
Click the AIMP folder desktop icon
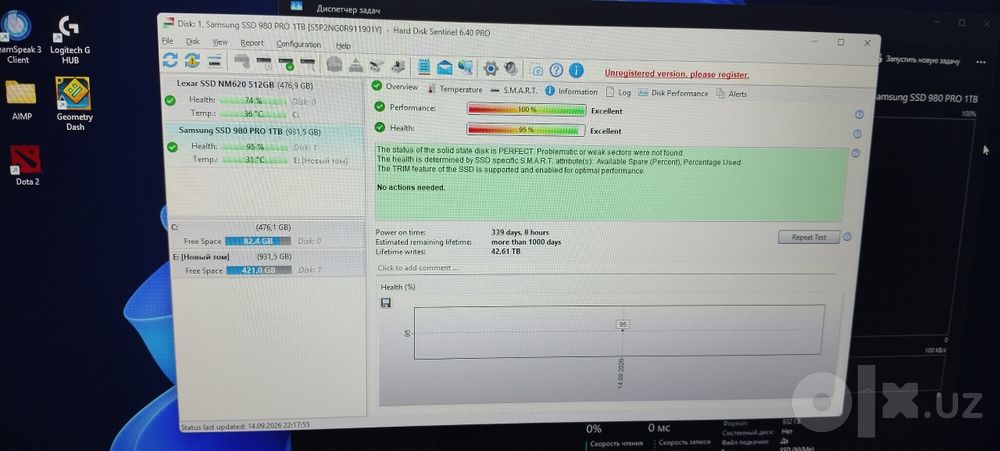pyautogui.click(x=21, y=99)
